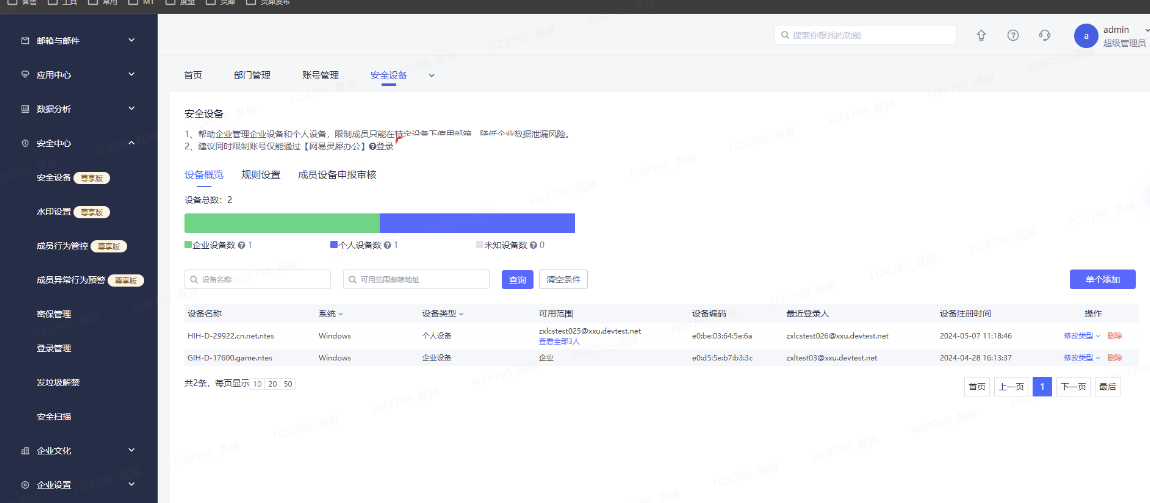Open the 账号管理 top tab

click(x=320, y=75)
